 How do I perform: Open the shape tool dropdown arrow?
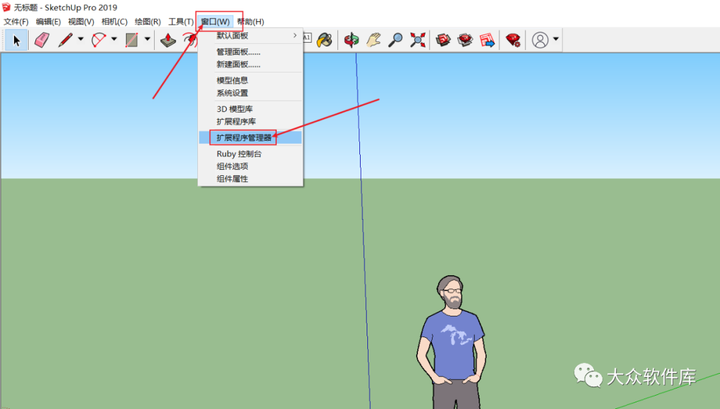[x=147, y=39]
